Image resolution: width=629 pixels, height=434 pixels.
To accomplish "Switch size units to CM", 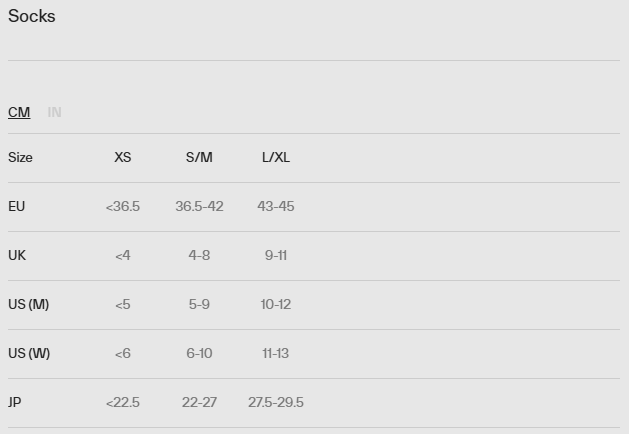I will point(19,112).
